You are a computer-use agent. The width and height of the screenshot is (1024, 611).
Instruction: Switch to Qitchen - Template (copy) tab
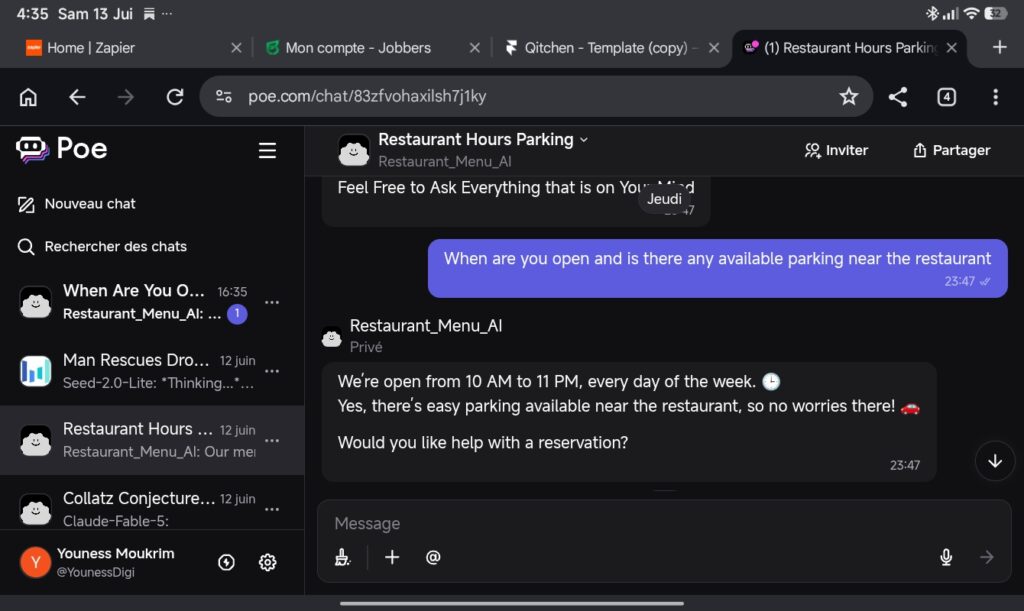(x=601, y=48)
